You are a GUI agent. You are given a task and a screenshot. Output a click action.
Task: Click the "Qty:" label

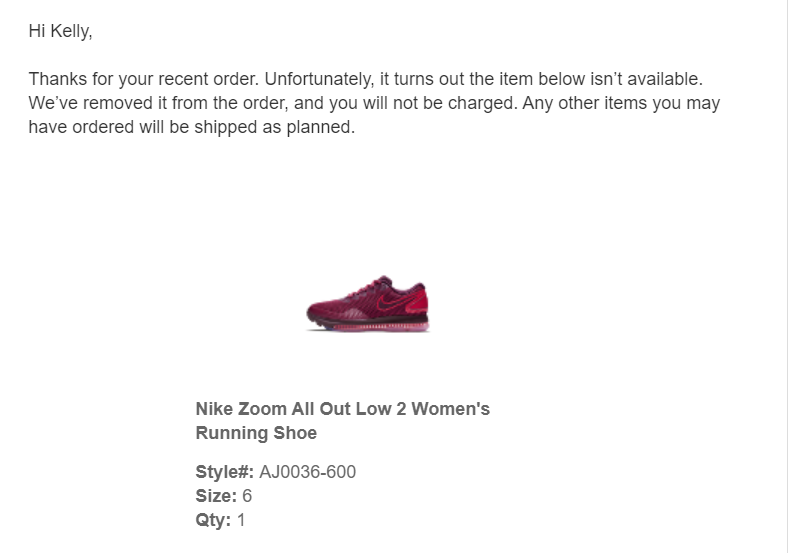coord(213,520)
